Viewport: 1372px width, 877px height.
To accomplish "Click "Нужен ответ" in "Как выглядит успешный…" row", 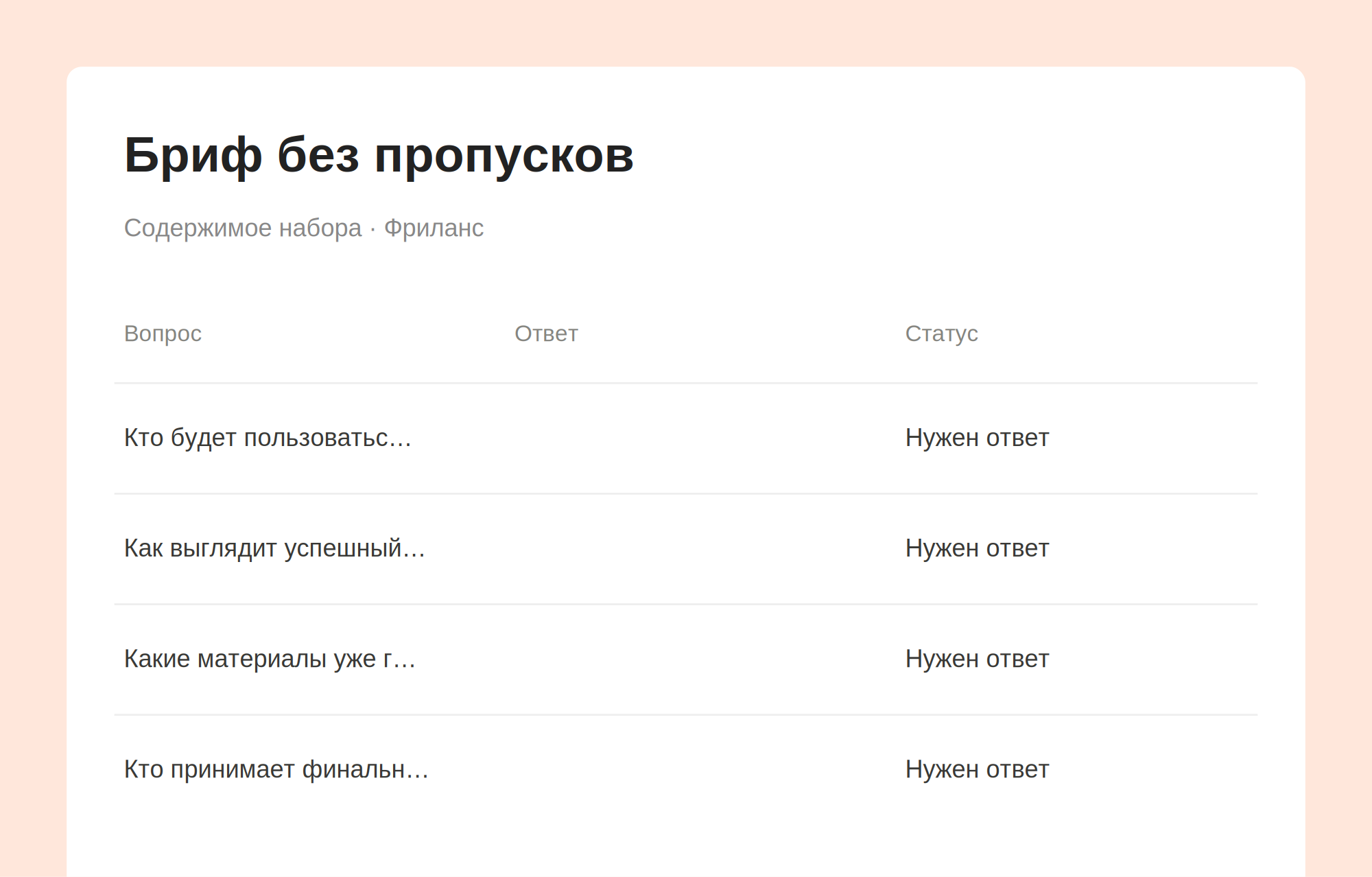I will (x=977, y=548).
